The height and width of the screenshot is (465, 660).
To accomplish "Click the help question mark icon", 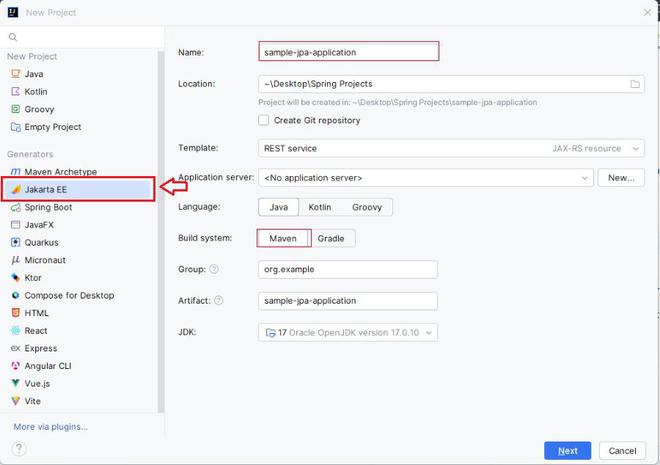I will coord(19,450).
